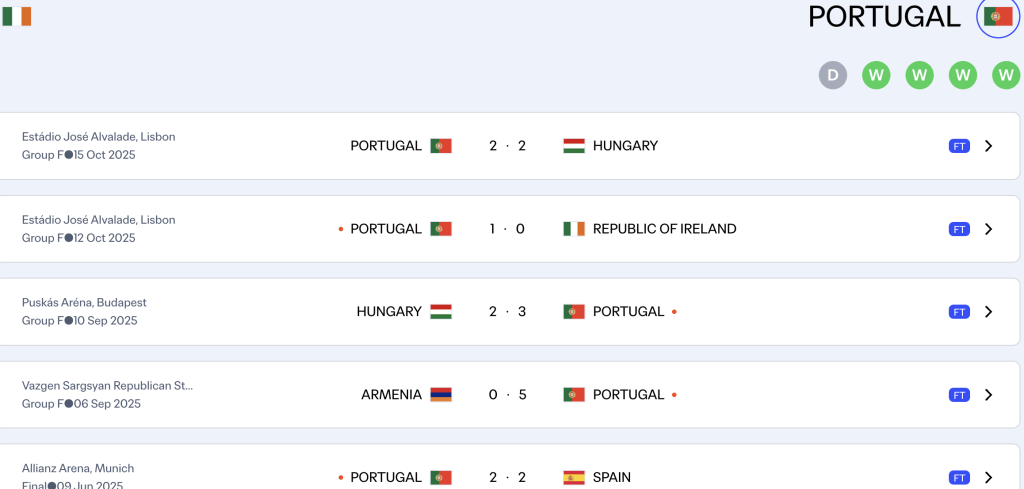Click the circled Portugal crest beside the title
This screenshot has height=489, width=1024.
coord(997,17)
